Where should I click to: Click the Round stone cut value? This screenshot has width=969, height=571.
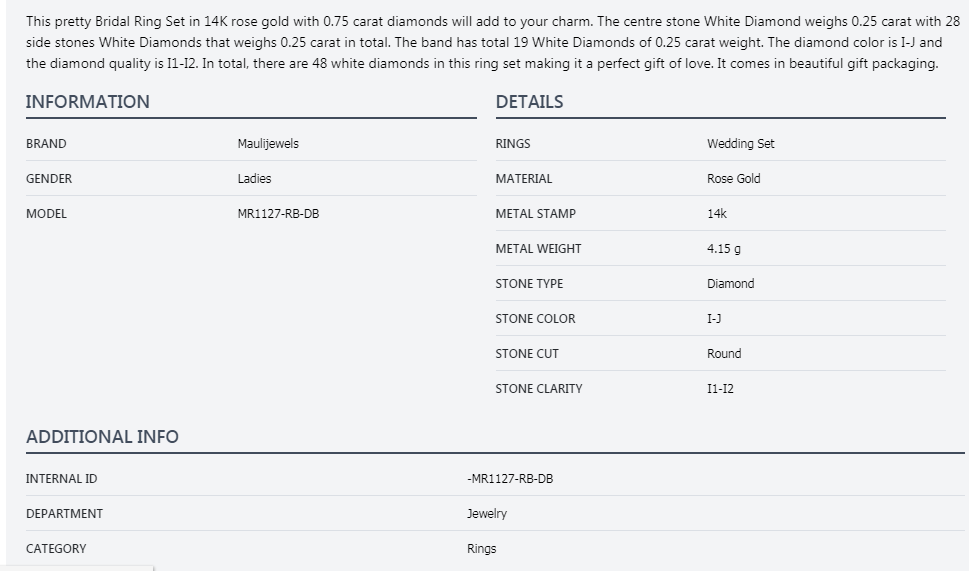pyautogui.click(x=724, y=353)
